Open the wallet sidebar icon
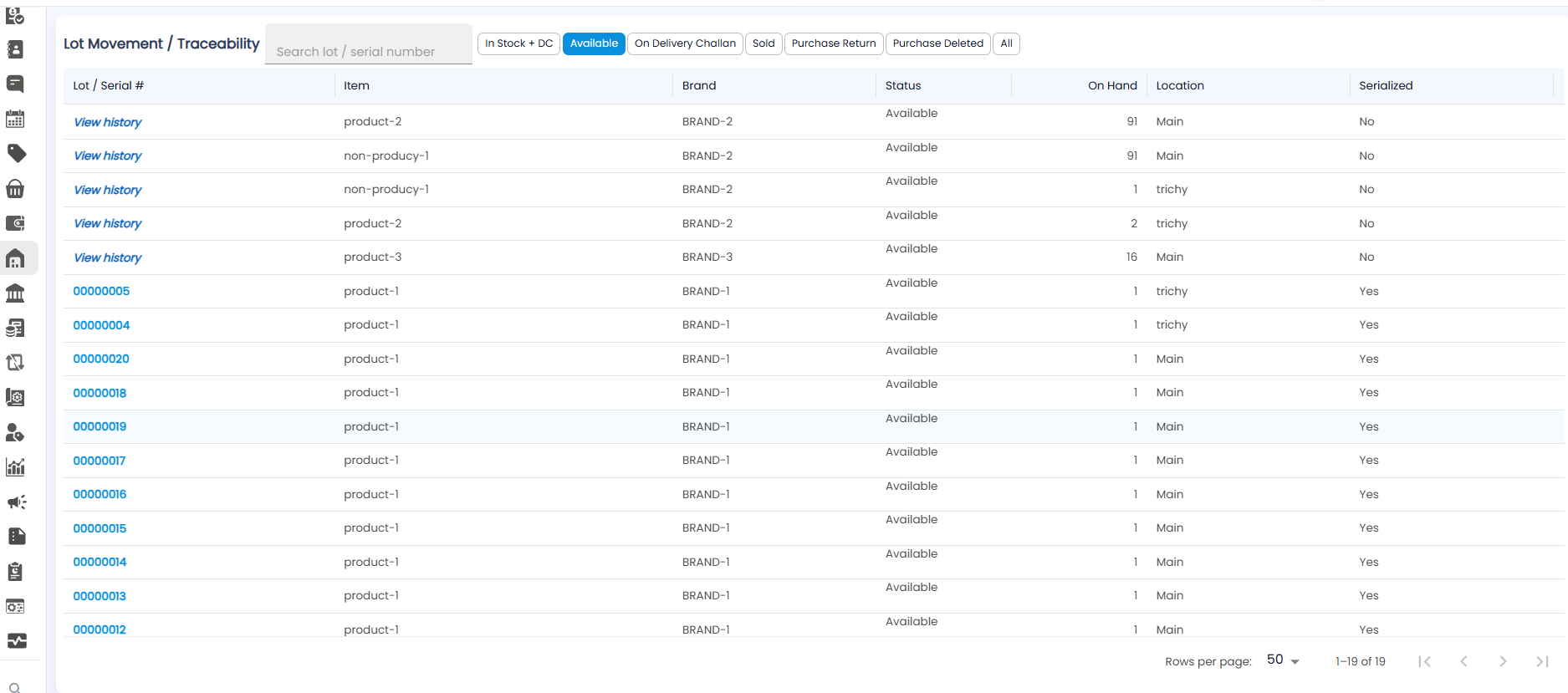The width and height of the screenshot is (1568, 693). point(15,223)
